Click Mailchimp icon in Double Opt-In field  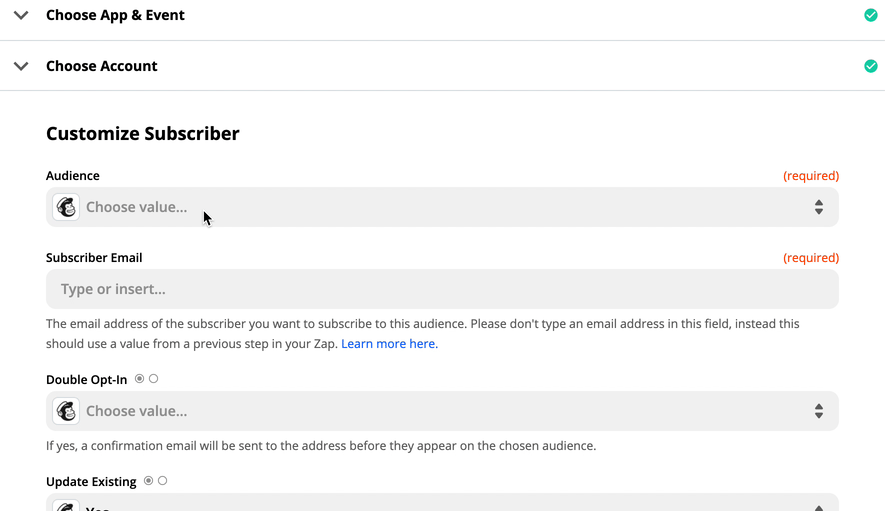pyautogui.click(x=66, y=411)
